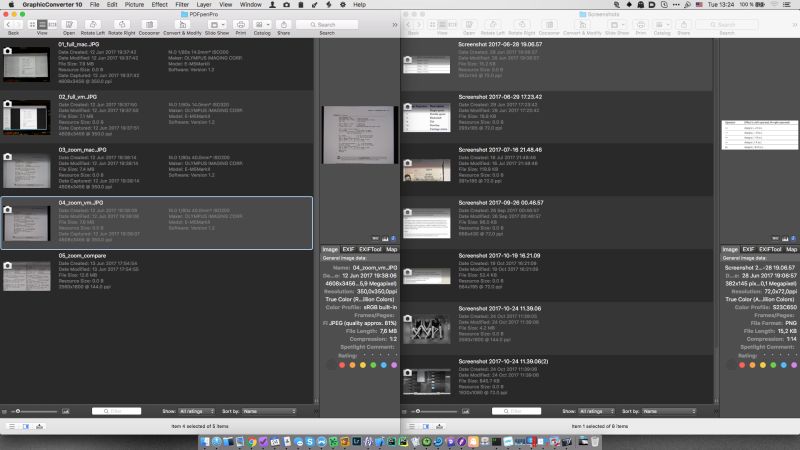Select 05_zoom_compare item
This screenshot has width=800, height=450.
point(157,276)
